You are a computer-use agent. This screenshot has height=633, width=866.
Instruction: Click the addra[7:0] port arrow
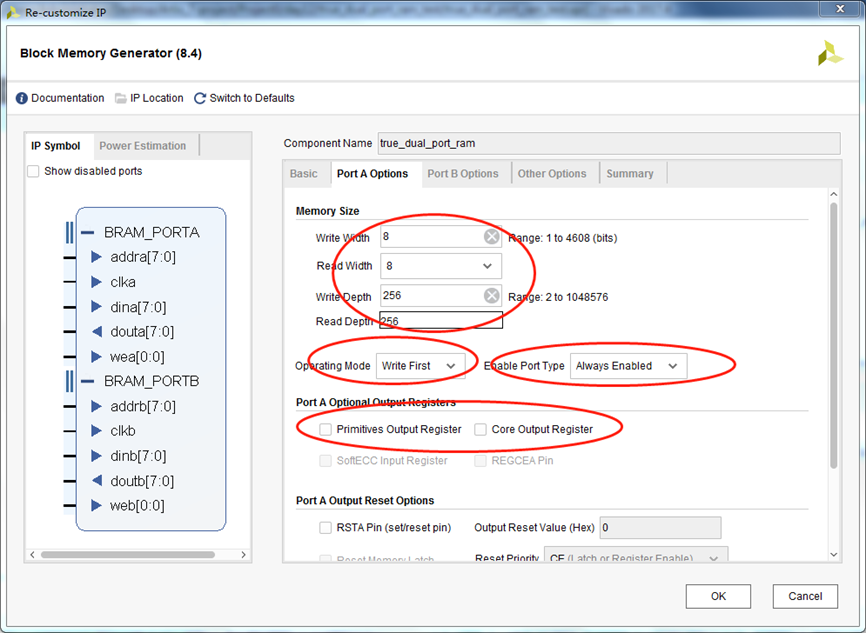[x=96, y=257]
